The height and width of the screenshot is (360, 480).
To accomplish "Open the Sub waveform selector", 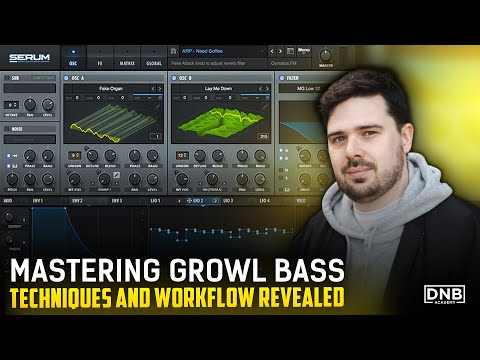I will [30, 88].
